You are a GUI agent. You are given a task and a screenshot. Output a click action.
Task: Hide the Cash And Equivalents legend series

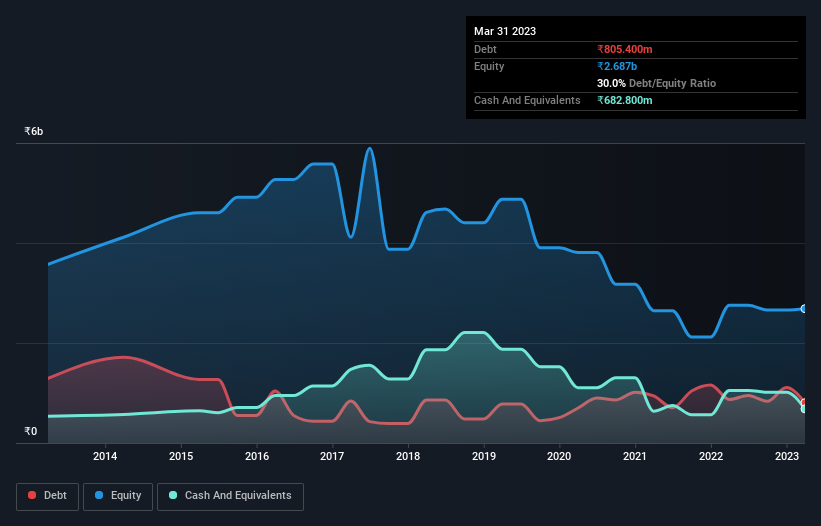tap(230, 495)
